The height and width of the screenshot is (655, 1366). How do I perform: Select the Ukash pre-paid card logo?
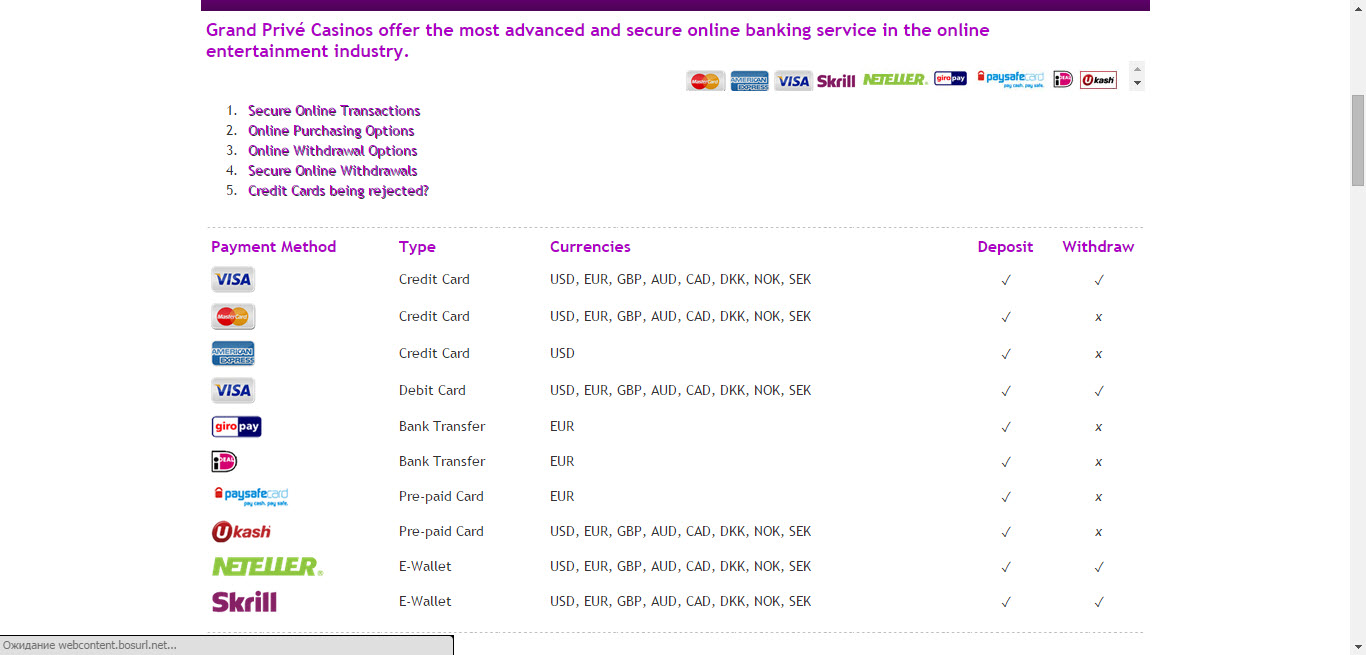click(x=241, y=531)
